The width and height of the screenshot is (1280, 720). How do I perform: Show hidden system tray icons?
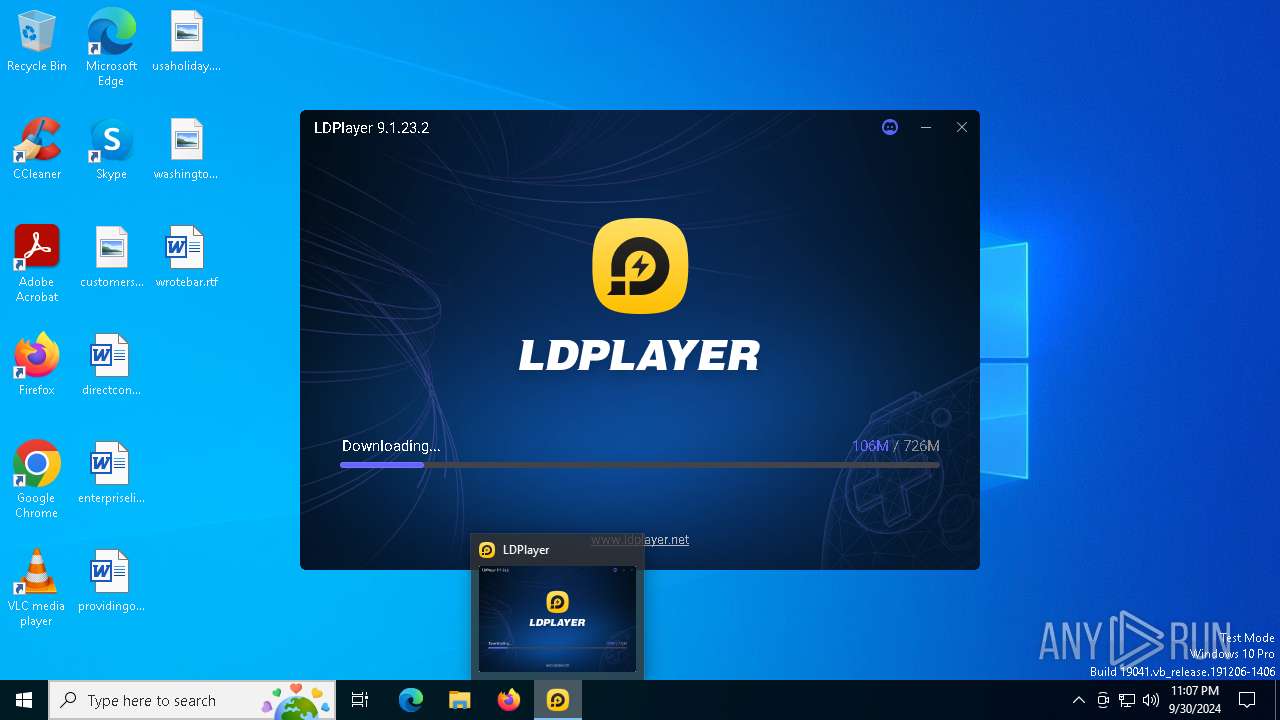(1078, 700)
